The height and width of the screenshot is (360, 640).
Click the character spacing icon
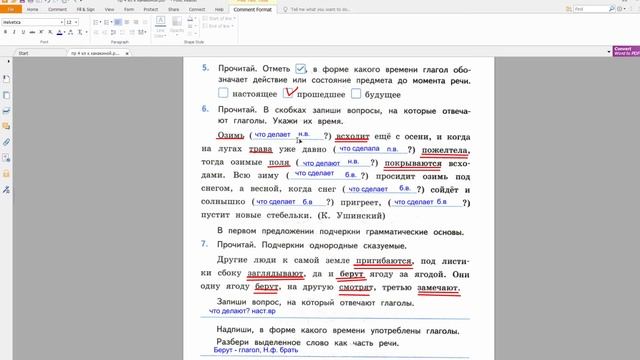(x=71, y=32)
